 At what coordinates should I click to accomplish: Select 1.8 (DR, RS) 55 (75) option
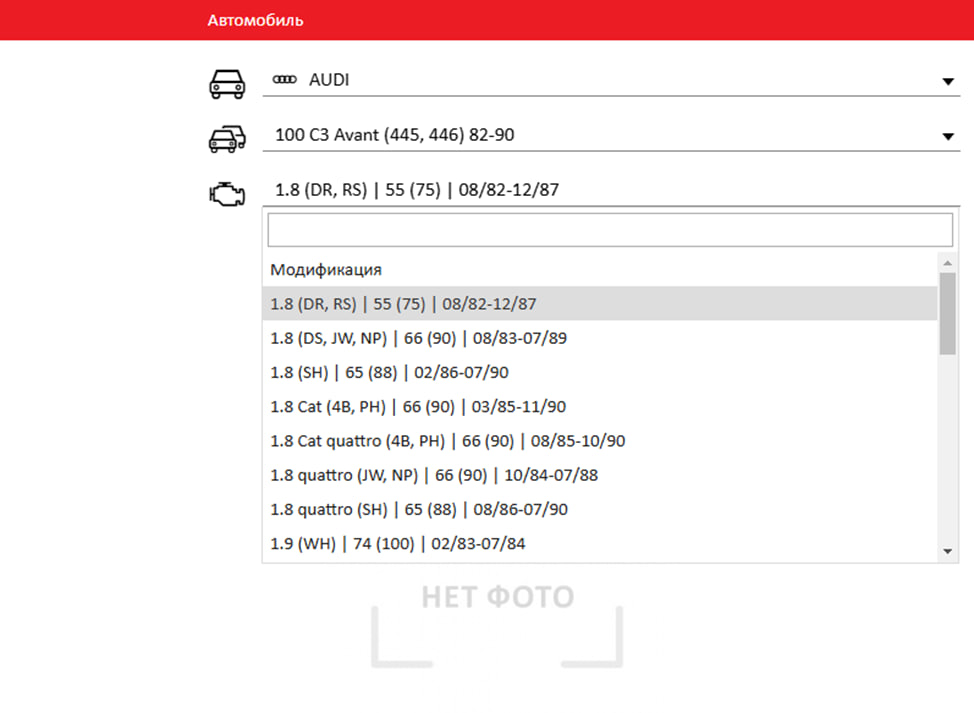tap(599, 304)
